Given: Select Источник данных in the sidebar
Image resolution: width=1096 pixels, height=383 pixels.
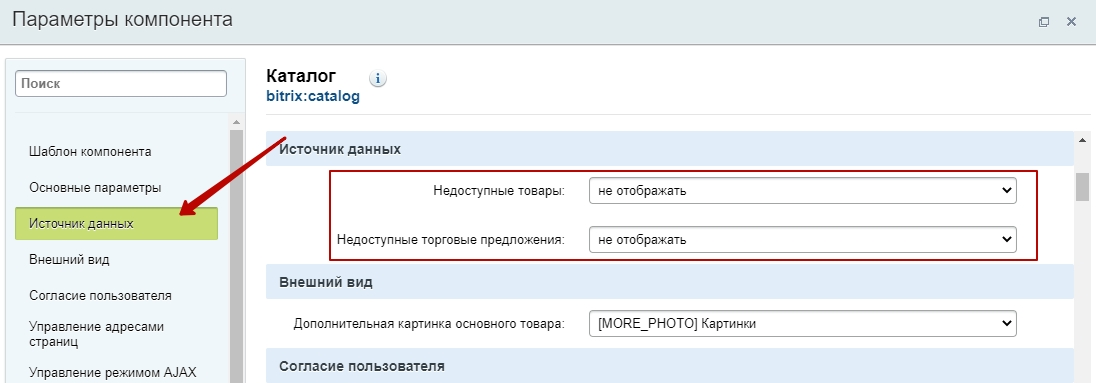Looking at the screenshot, I should coord(116,224).
